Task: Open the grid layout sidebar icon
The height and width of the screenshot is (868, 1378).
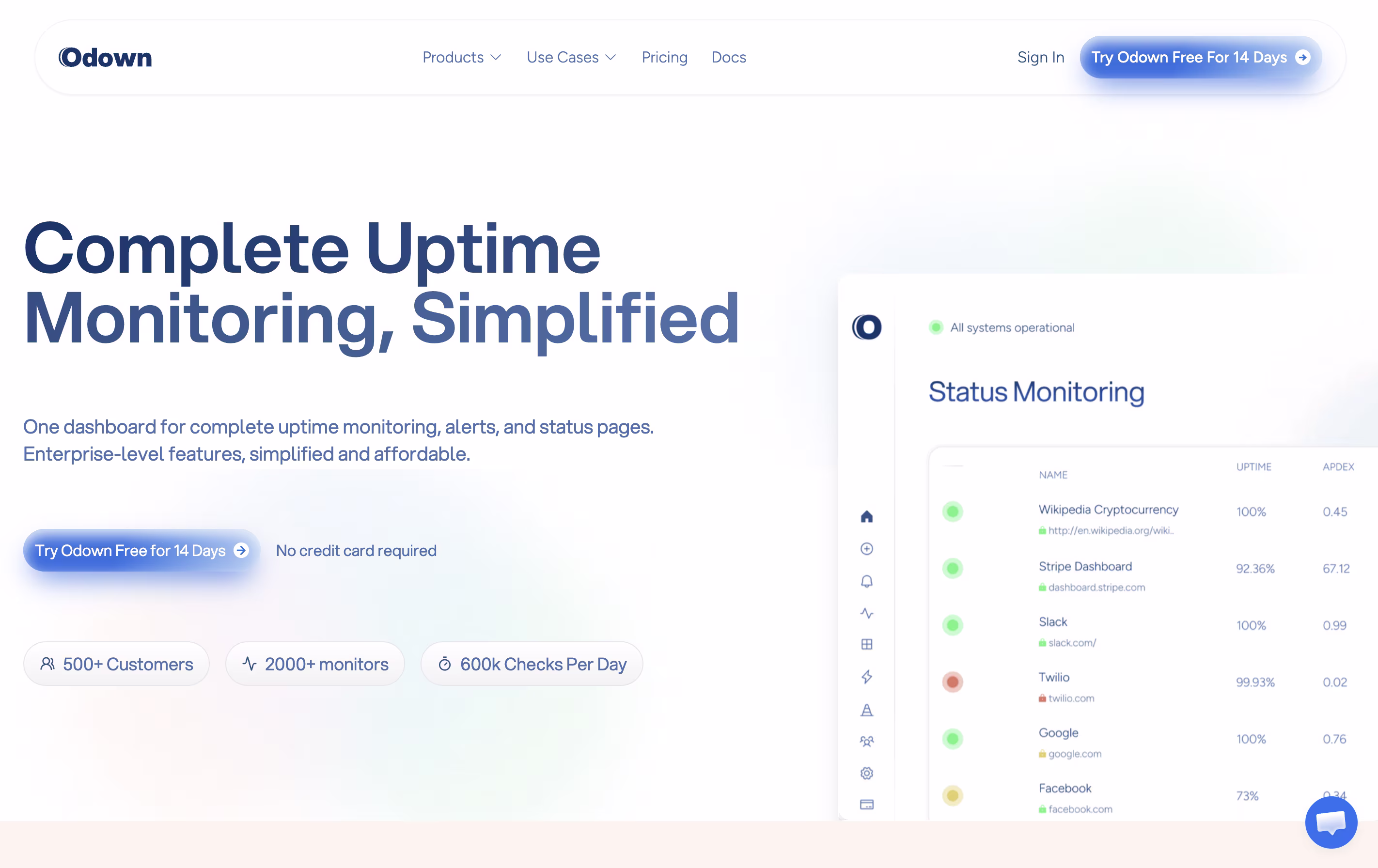Action: pos(867,644)
